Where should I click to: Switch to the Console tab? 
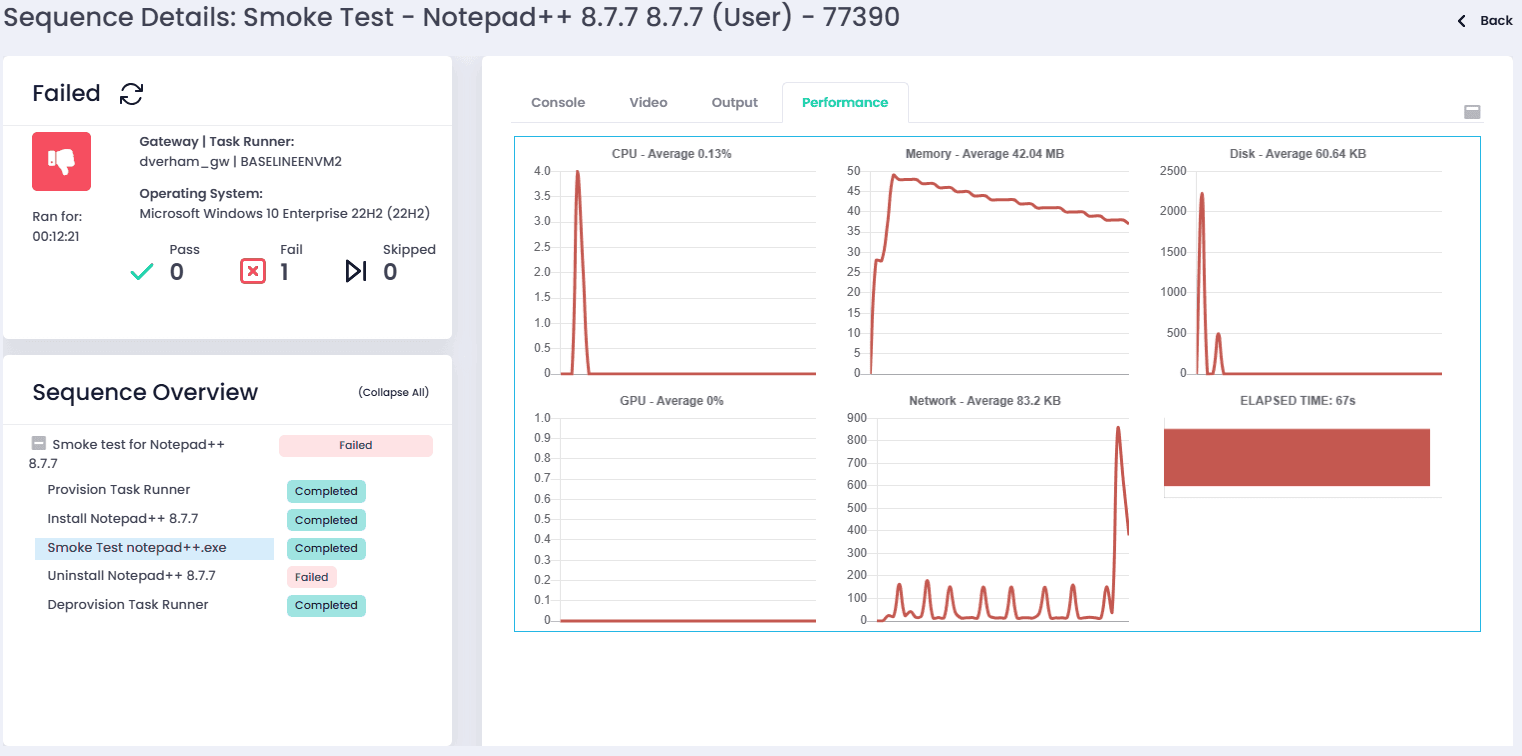click(558, 103)
